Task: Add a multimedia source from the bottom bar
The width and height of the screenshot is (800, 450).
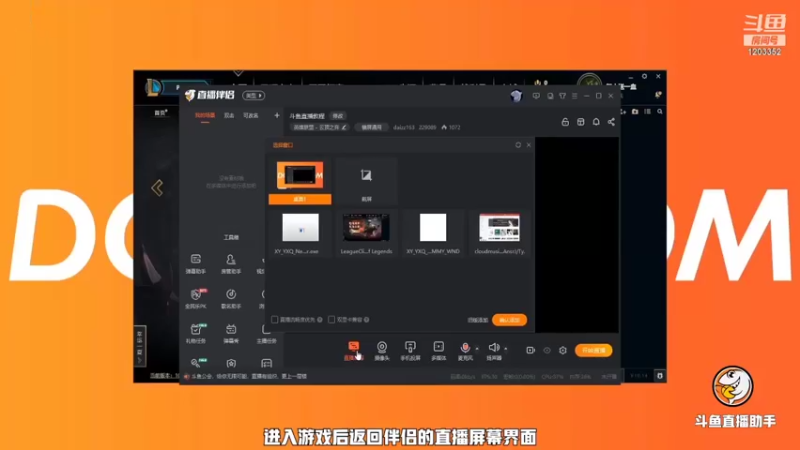Action: pos(439,351)
